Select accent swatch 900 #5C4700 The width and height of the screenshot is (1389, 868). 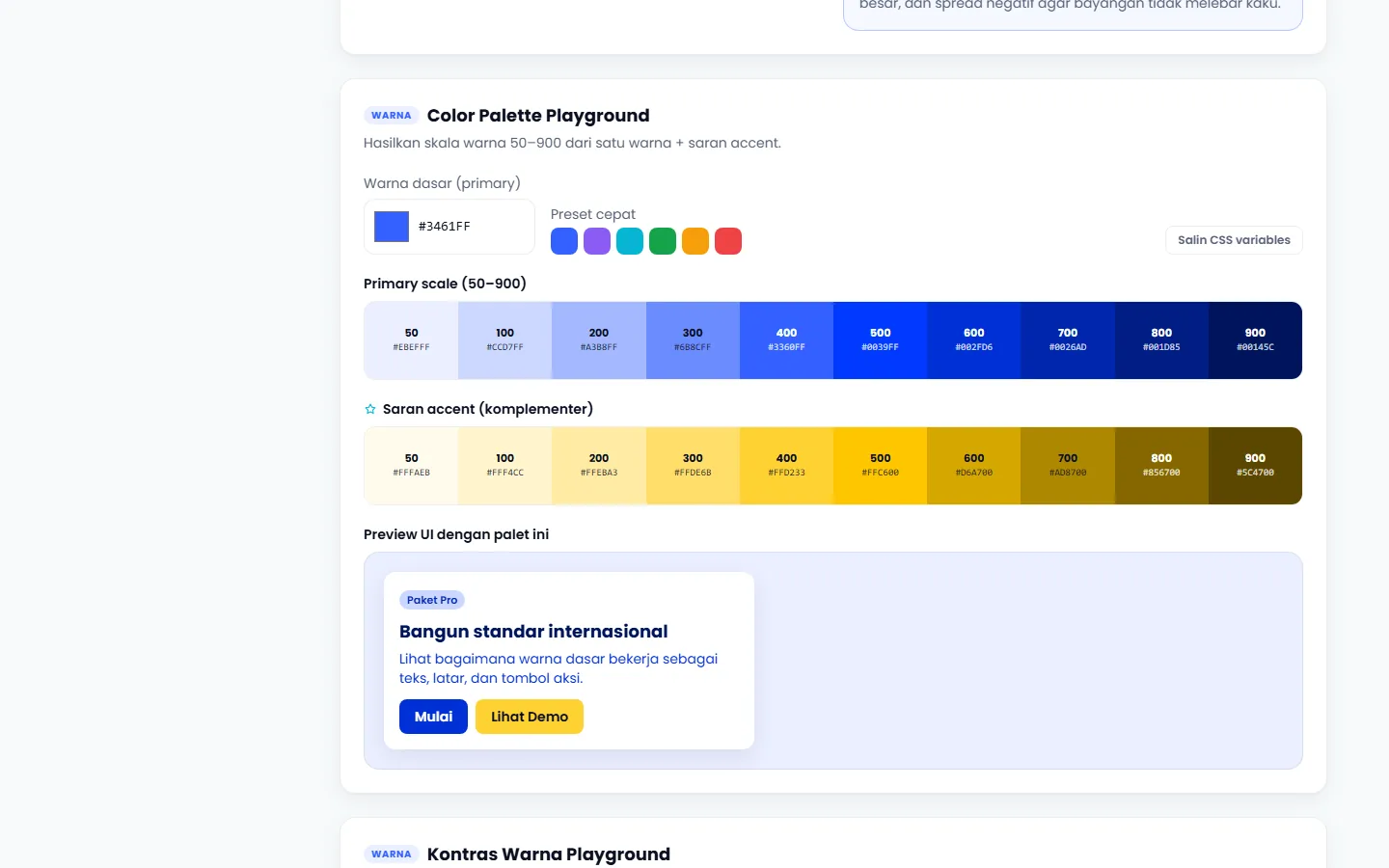(x=1255, y=466)
